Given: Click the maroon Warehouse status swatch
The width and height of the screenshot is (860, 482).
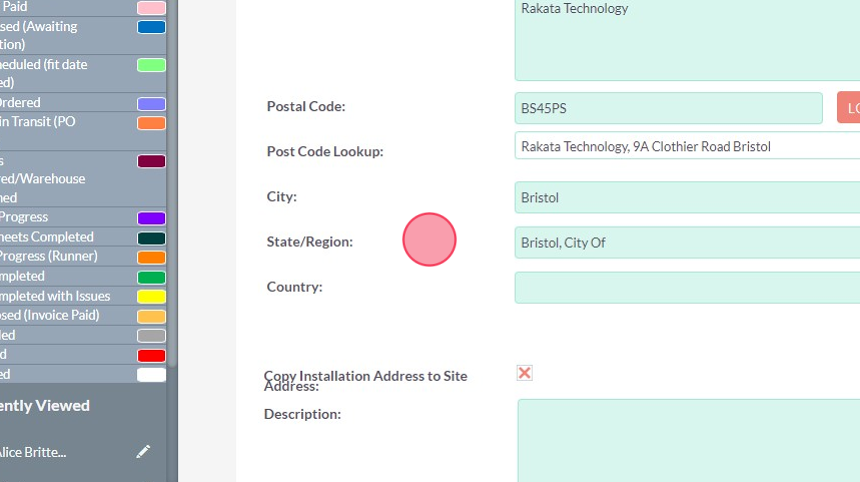Looking at the screenshot, I should (x=151, y=161).
